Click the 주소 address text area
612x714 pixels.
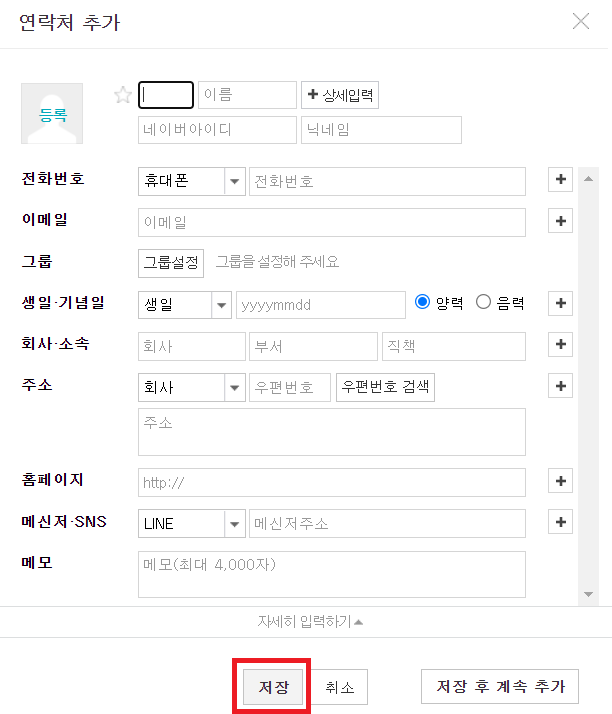332,432
